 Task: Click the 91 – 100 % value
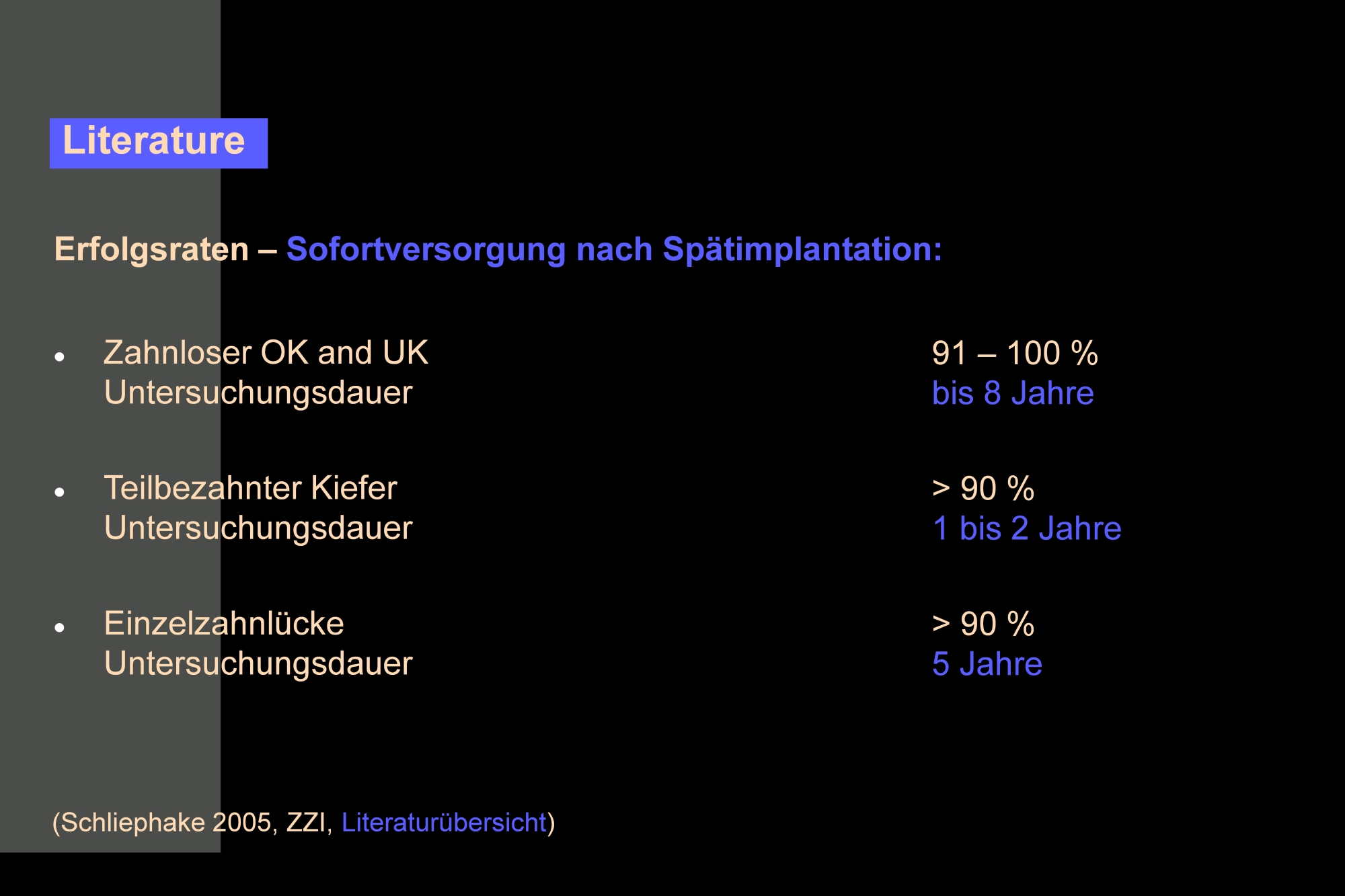coord(1015,354)
